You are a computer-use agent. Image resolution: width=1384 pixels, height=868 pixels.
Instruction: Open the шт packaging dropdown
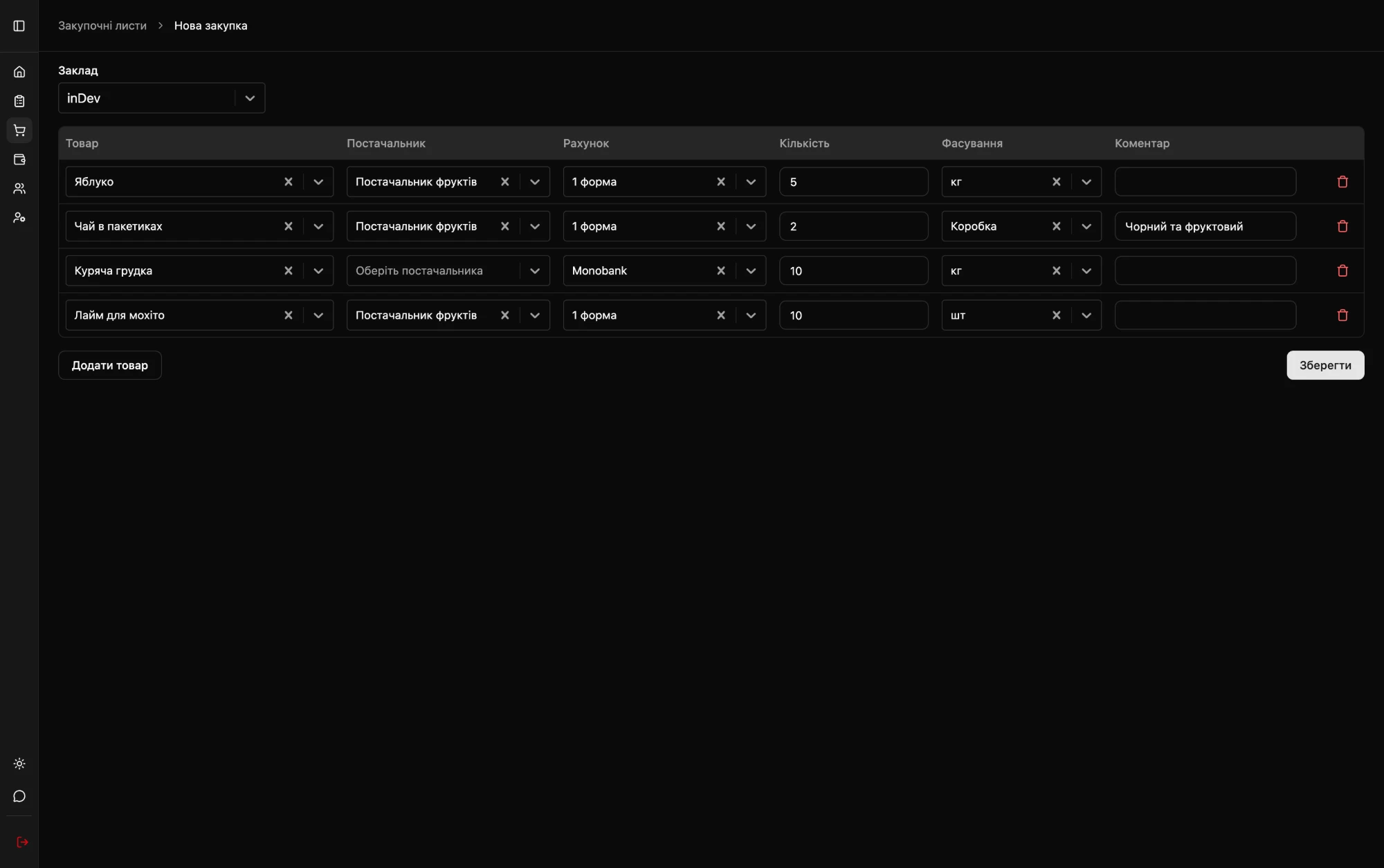[1086, 315]
